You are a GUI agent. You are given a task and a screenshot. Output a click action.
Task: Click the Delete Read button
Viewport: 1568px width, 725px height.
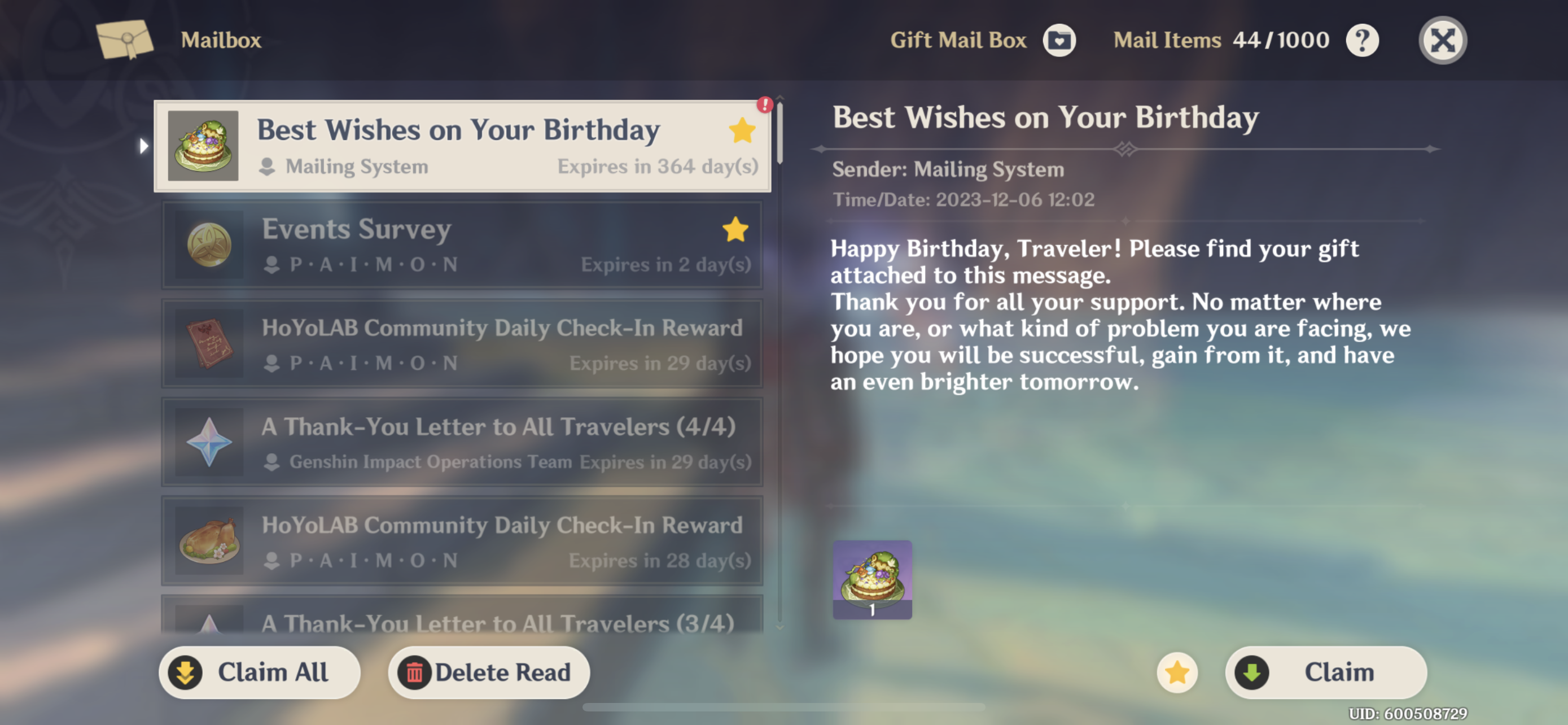point(488,672)
